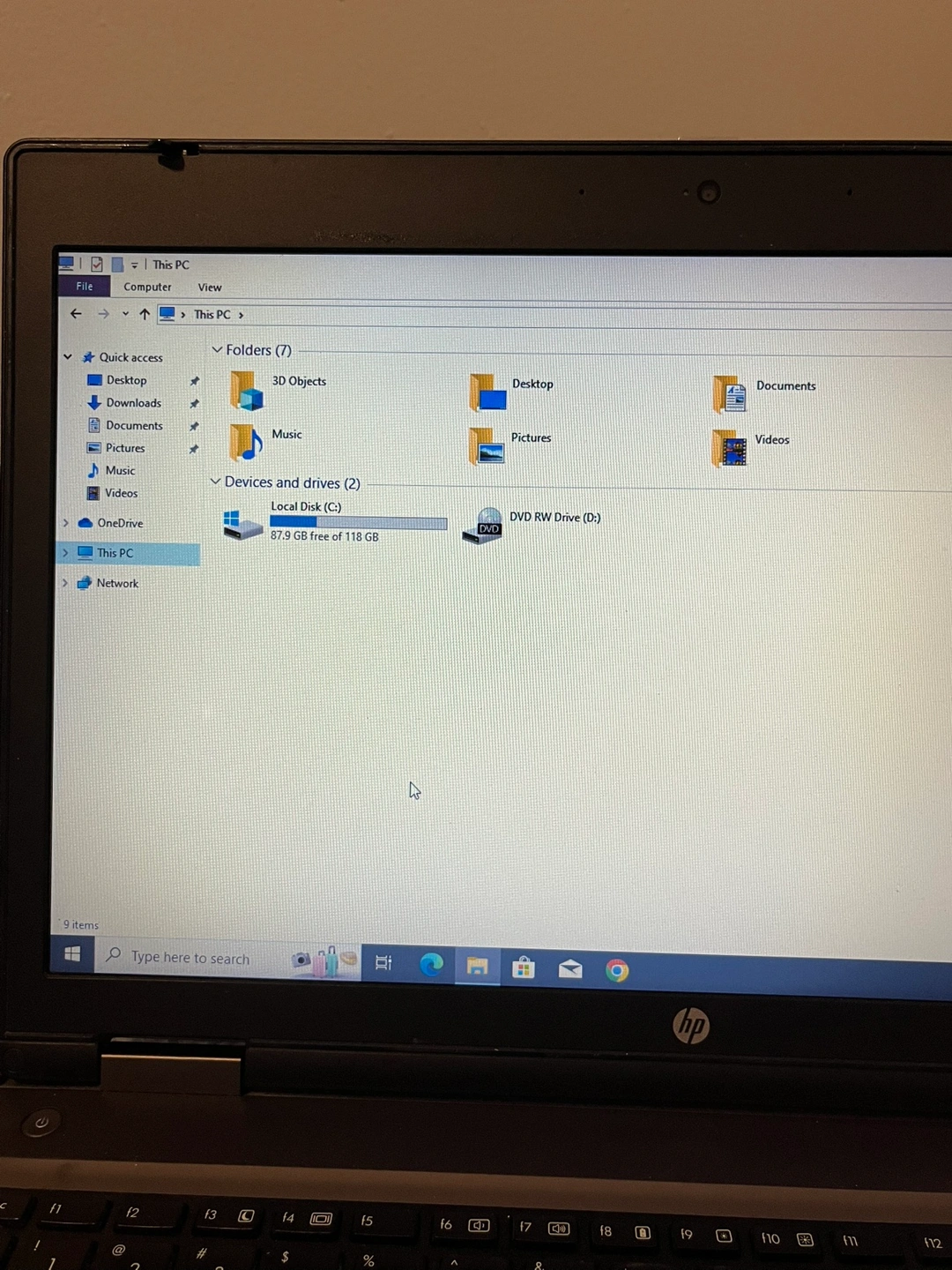Collapse the Devices and drives group
Image resolution: width=952 pixels, height=1270 pixels.
[x=215, y=482]
